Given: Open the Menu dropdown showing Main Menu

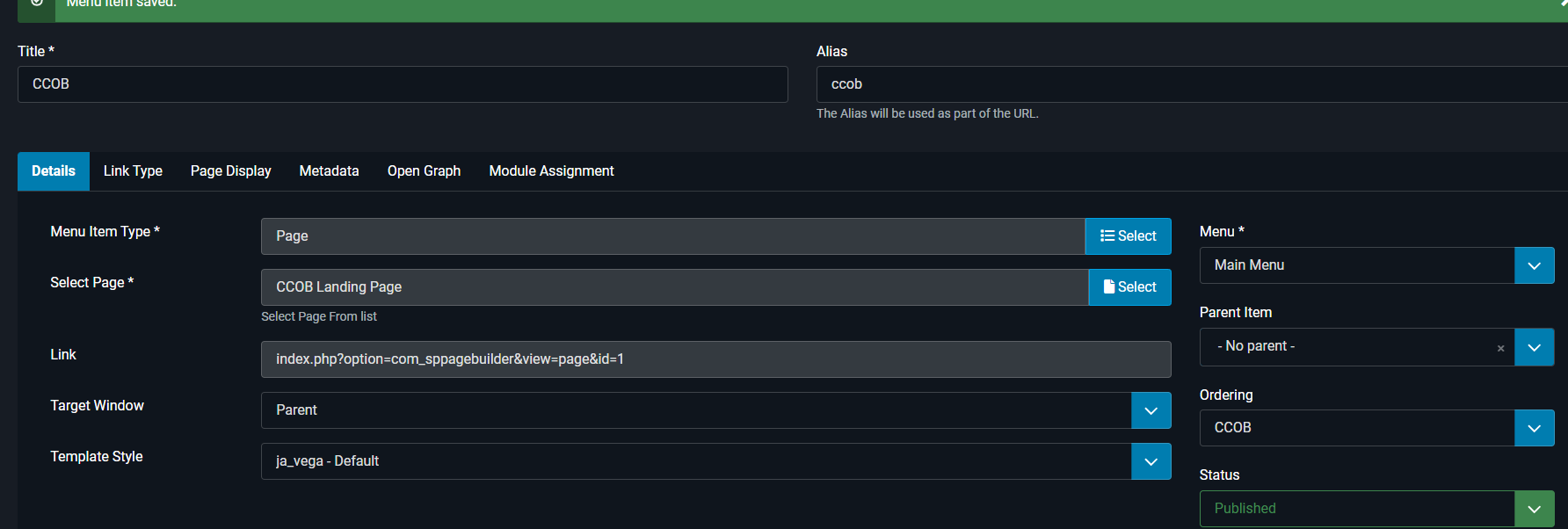Looking at the screenshot, I should click(x=1534, y=265).
